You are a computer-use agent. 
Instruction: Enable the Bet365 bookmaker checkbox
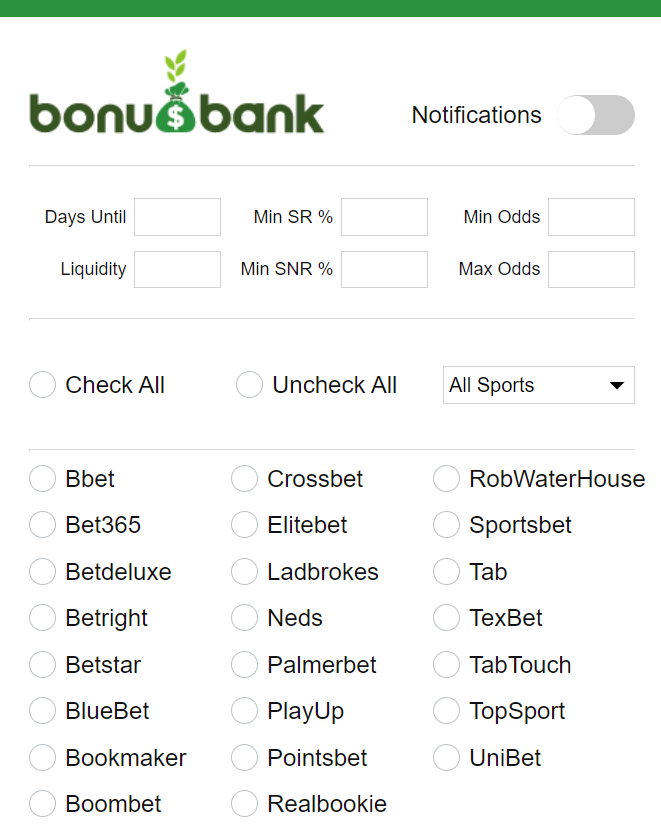(42, 524)
